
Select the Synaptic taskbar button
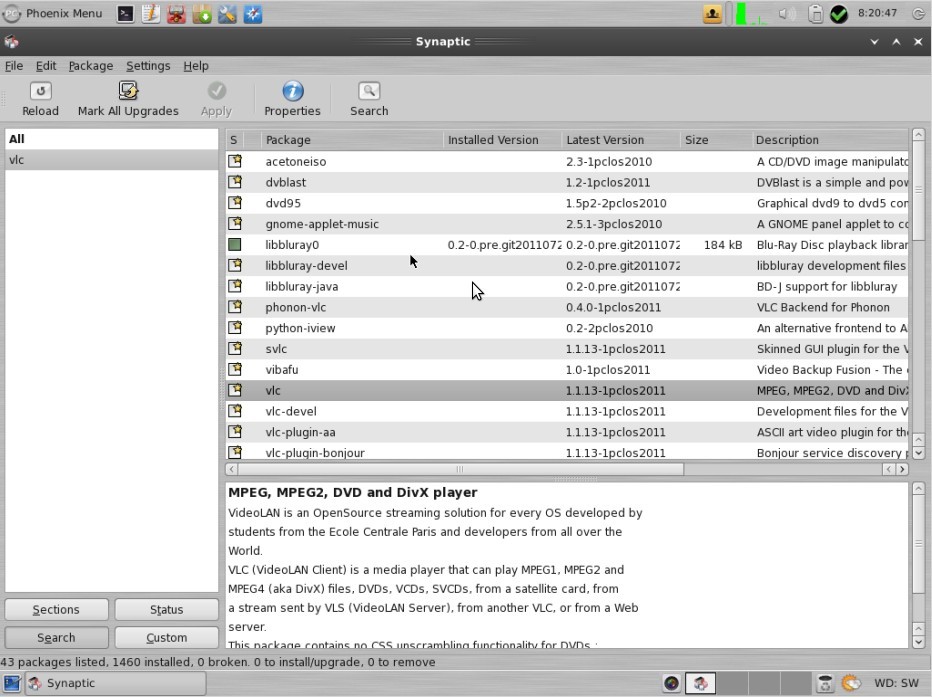(116, 683)
